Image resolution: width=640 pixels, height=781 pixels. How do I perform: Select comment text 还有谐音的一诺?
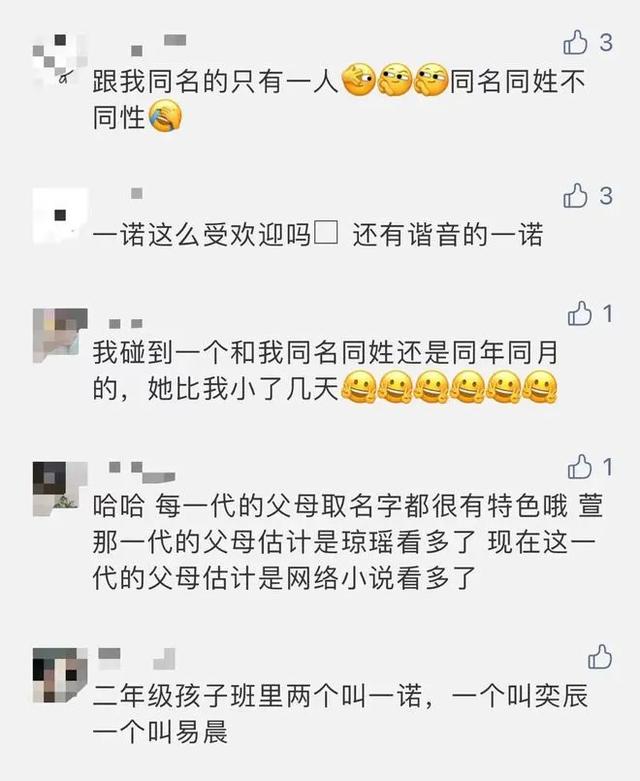point(448,235)
